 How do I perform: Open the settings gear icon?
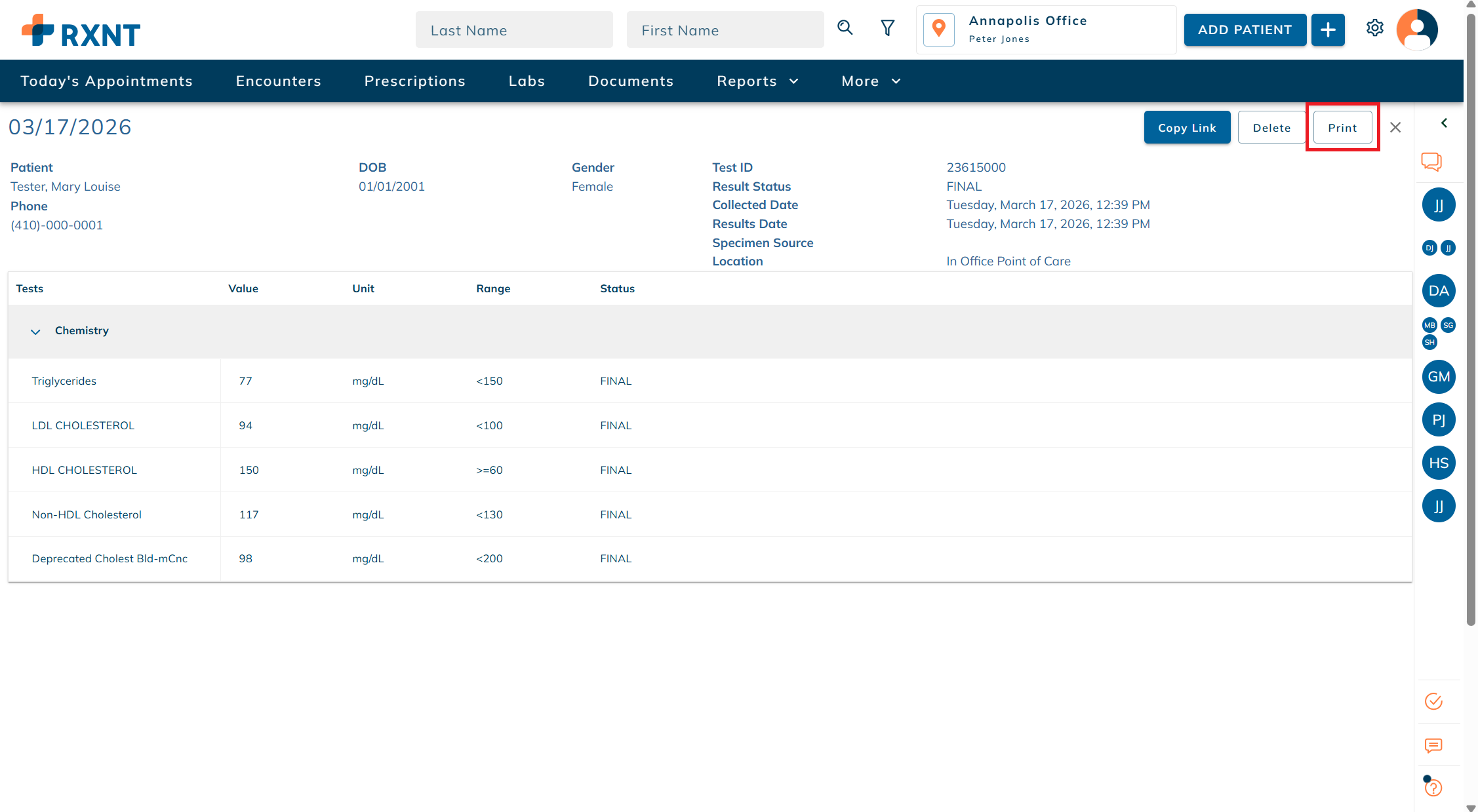pos(1375,28)
